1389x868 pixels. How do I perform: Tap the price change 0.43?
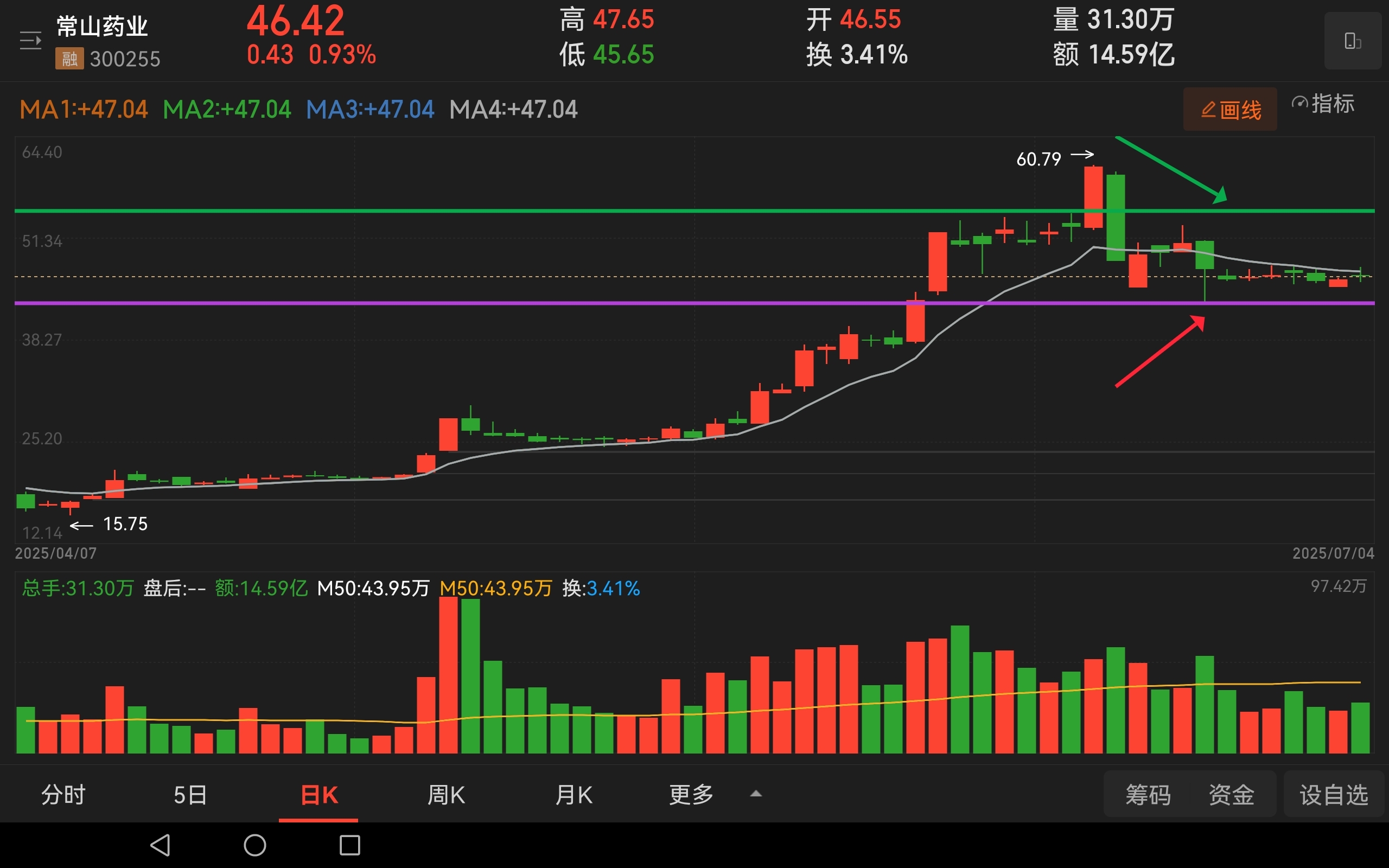[x=270, y=55]
